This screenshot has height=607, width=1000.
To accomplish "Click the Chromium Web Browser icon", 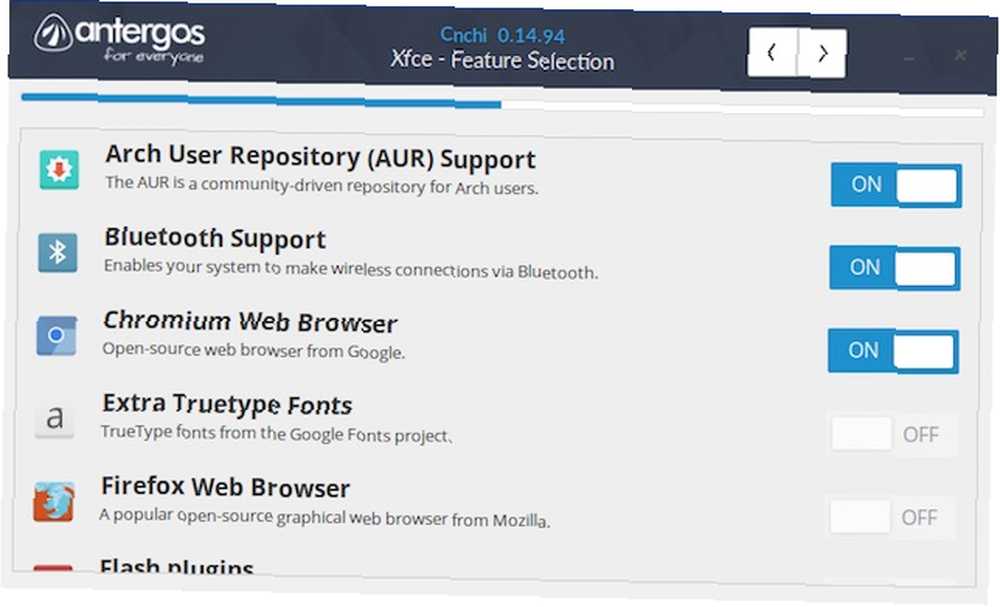I will [56, 335].
